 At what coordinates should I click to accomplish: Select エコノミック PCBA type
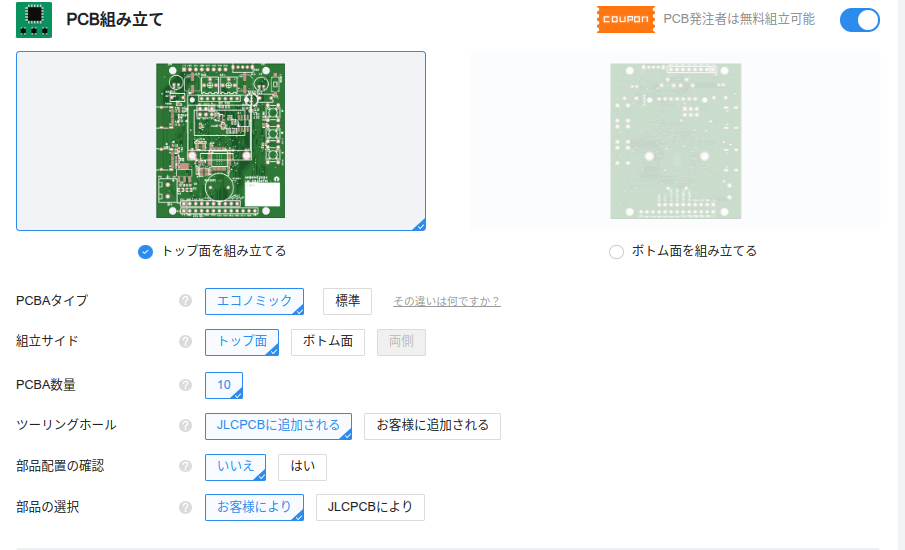255,301
